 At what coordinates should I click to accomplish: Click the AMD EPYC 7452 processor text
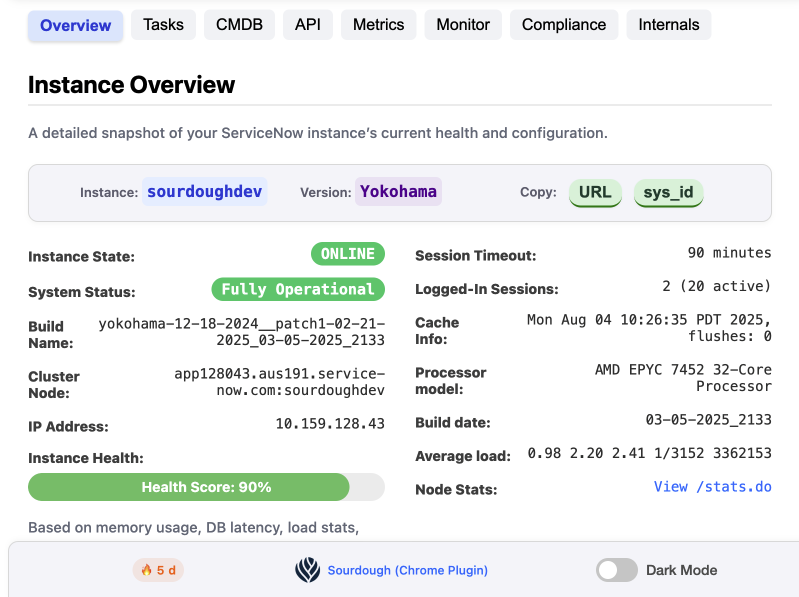click(x=683, y=378)
